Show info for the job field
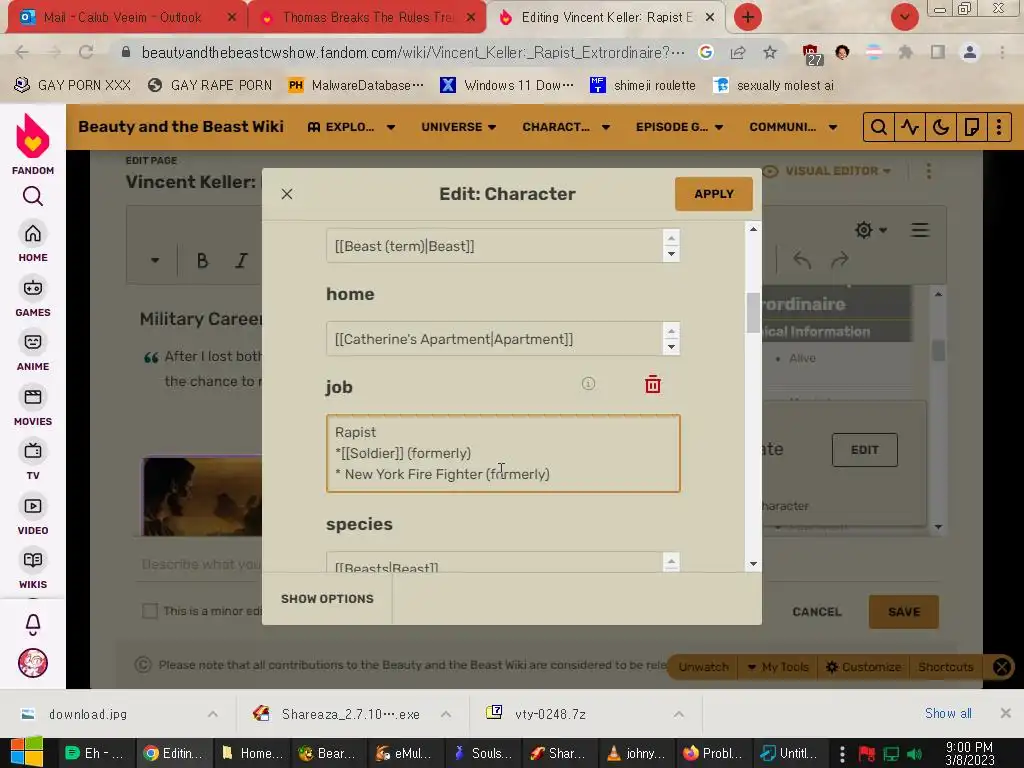The width and height of the screenshot is (1024, 768). (x=588, y=384)
